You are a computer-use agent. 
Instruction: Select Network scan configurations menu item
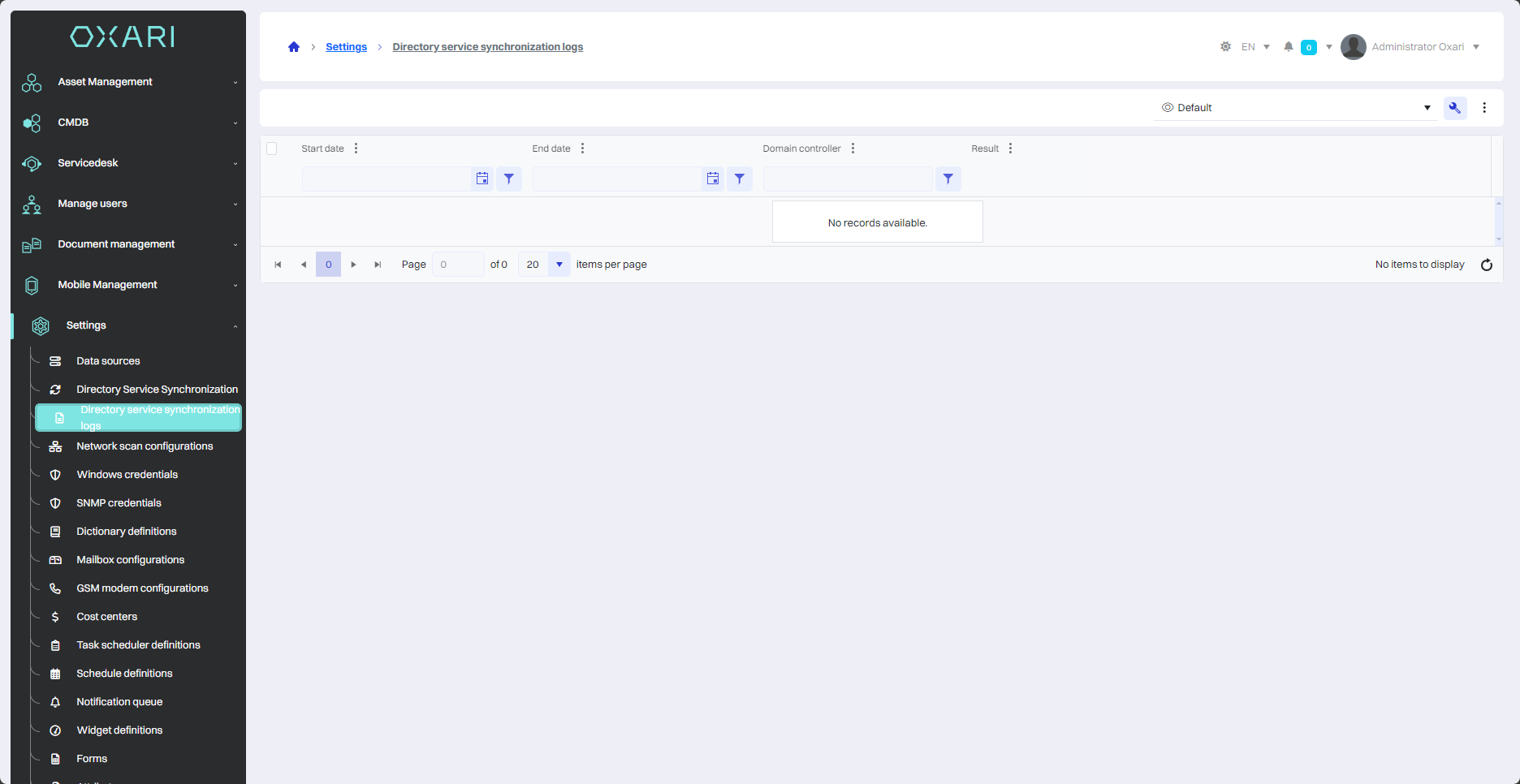coord(145,446)
